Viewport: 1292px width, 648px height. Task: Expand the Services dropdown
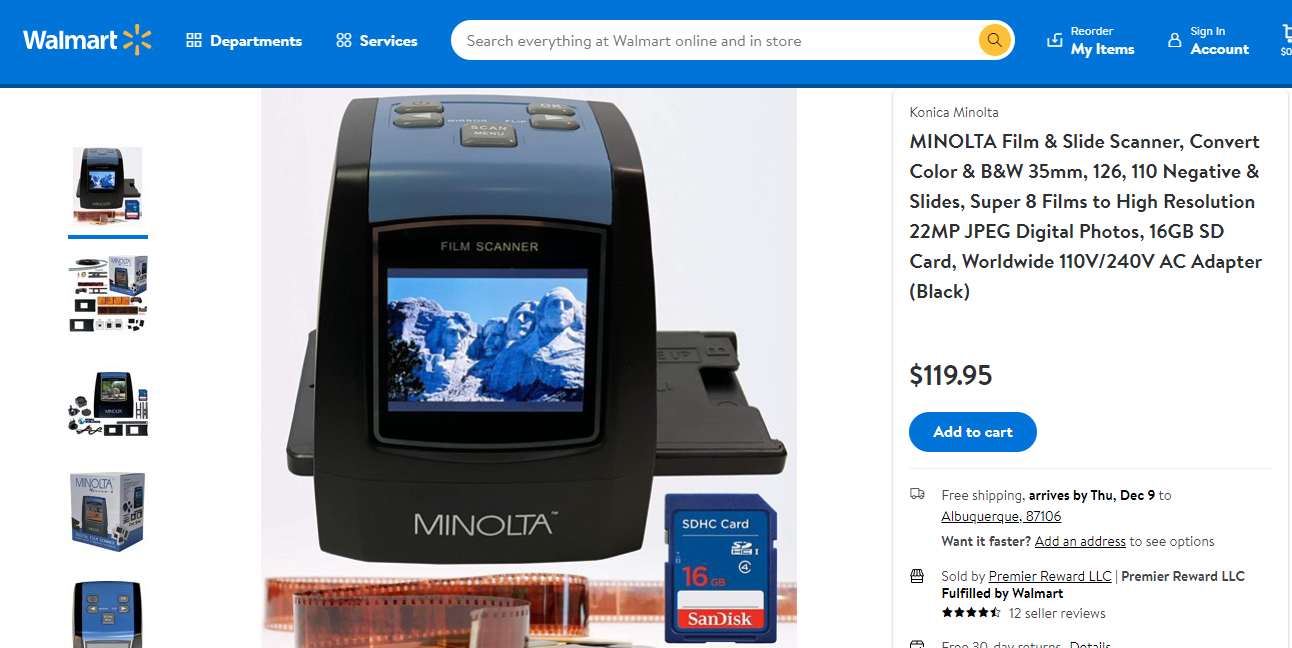pos(377,41)
